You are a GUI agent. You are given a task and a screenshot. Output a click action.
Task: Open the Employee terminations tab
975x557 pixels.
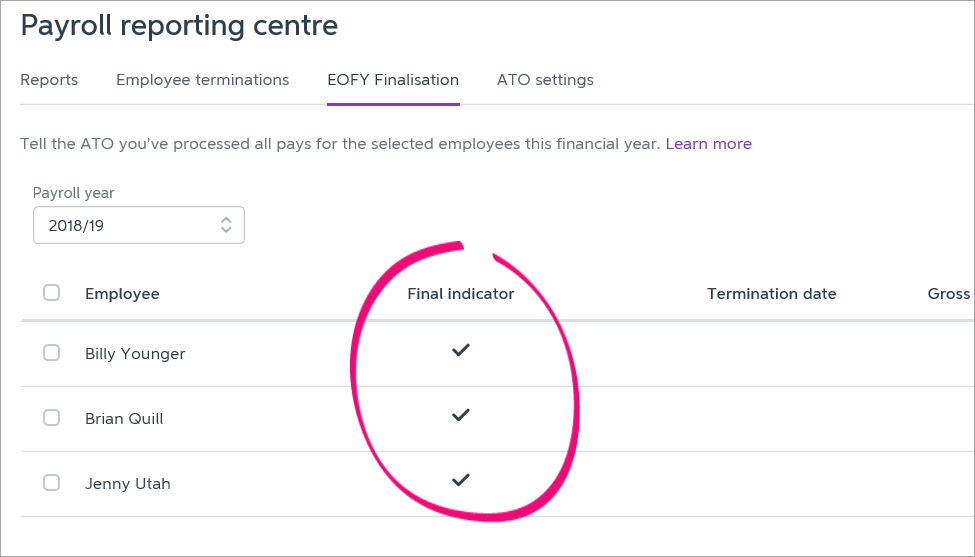pyautogui.click(x=202, y=80)
